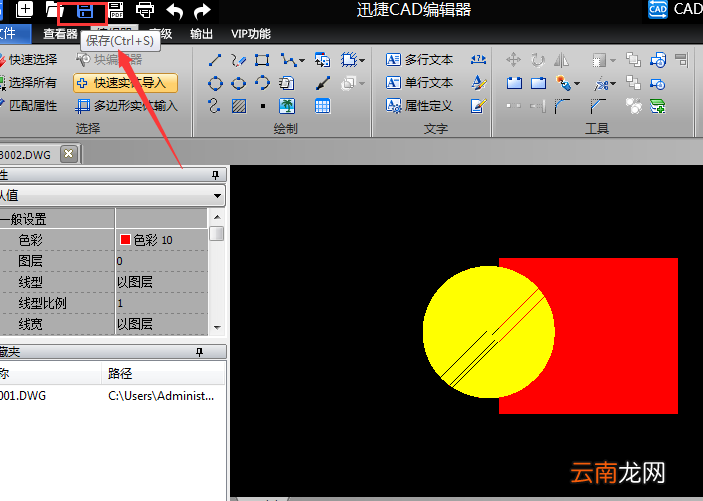Select the Line drawing tool
Screen dimensions: 703x501
click(x=215, y=60)
